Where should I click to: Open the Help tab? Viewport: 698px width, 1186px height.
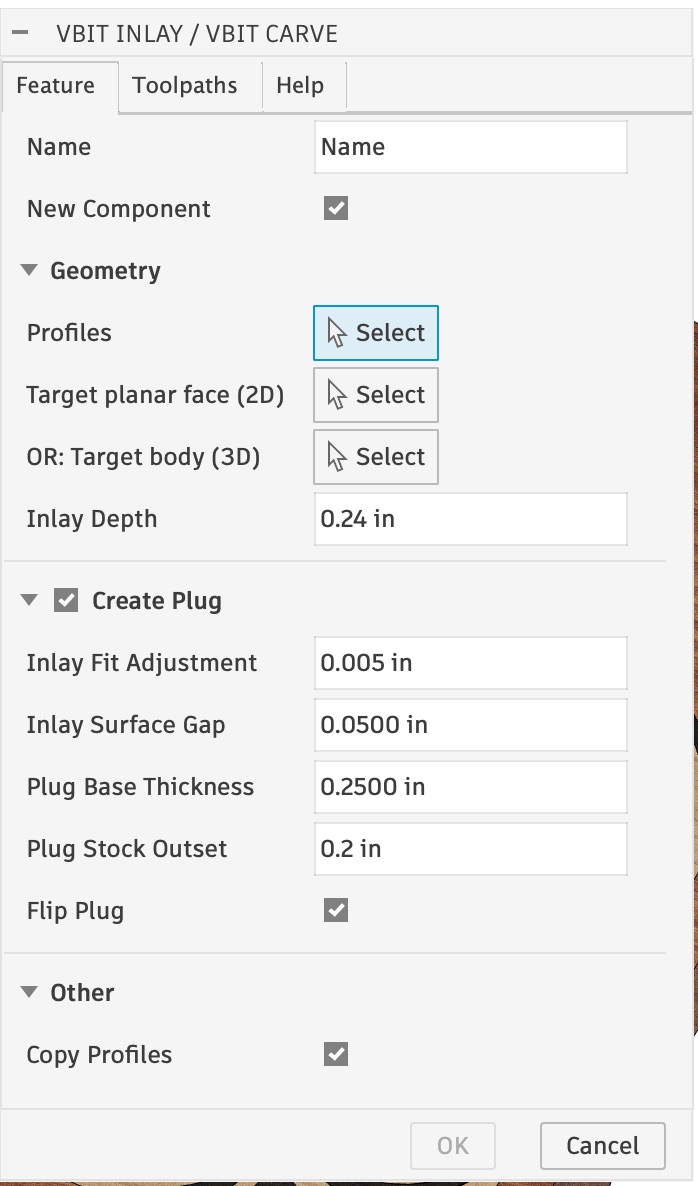point(300,85)
